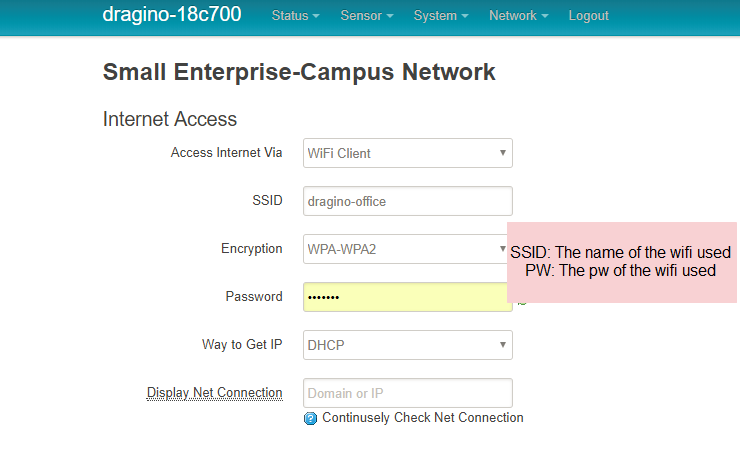Viewport: 740px width, 459px height.
Task: Click the DHCP dropdown arrow
Action: tap(503, 345)
